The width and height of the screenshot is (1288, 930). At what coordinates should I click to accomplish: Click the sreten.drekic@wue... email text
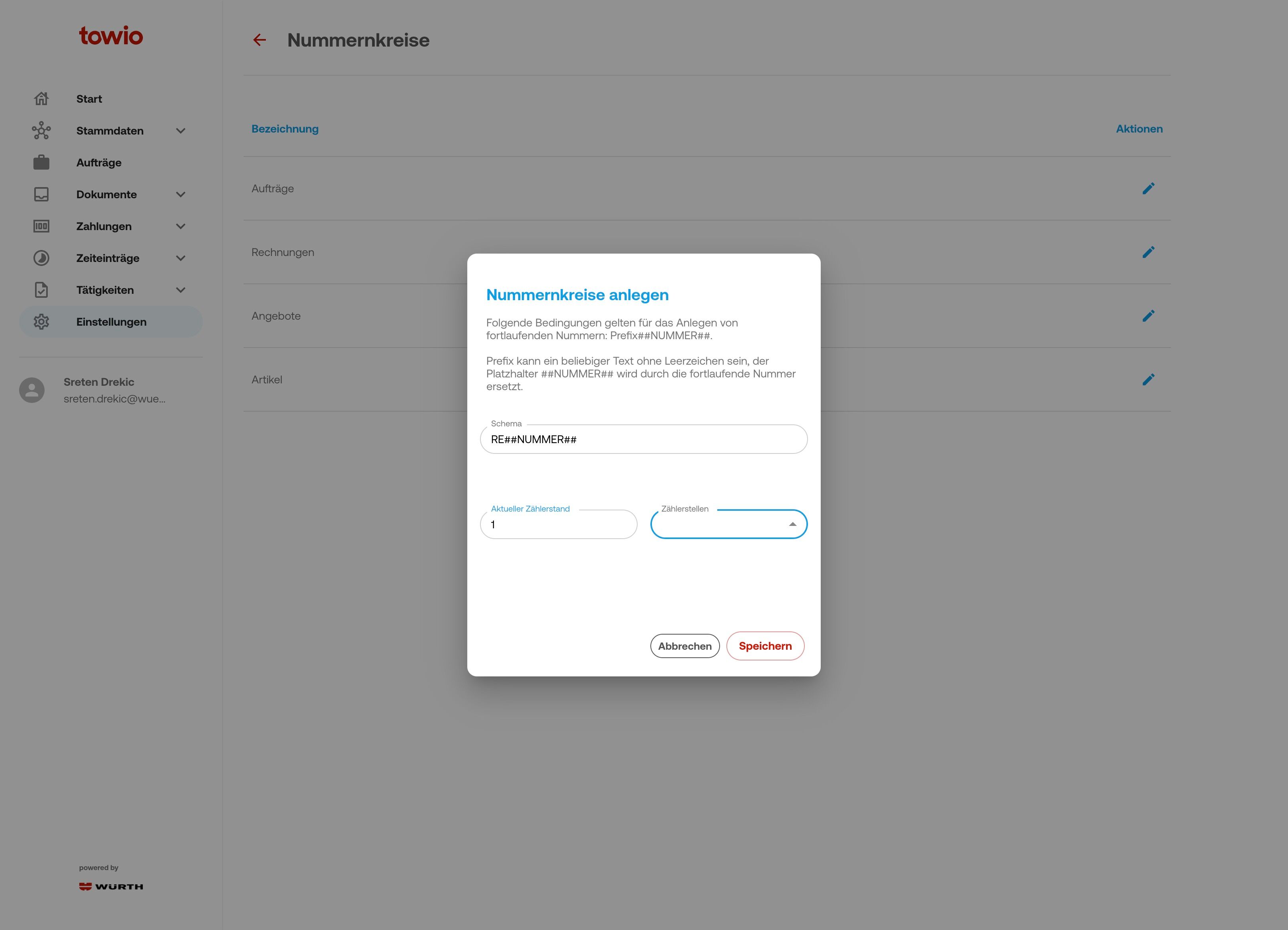point(115,399)
